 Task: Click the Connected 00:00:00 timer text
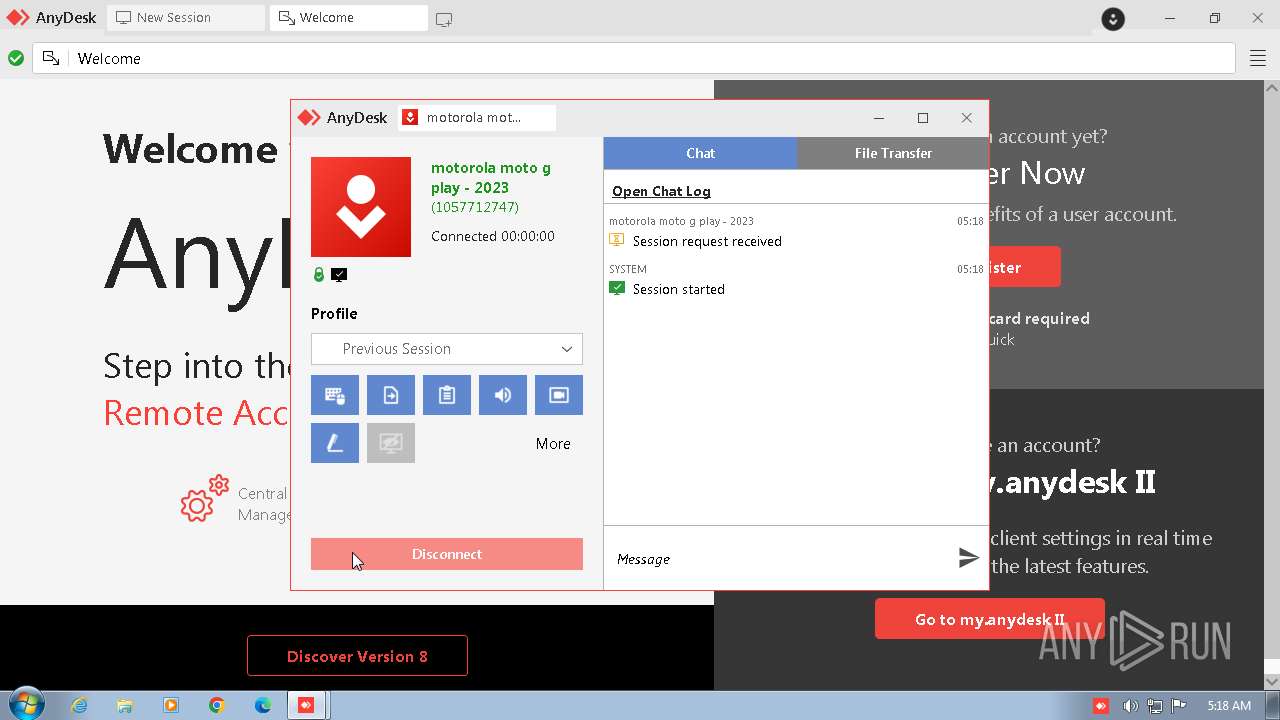click(493, 237)
